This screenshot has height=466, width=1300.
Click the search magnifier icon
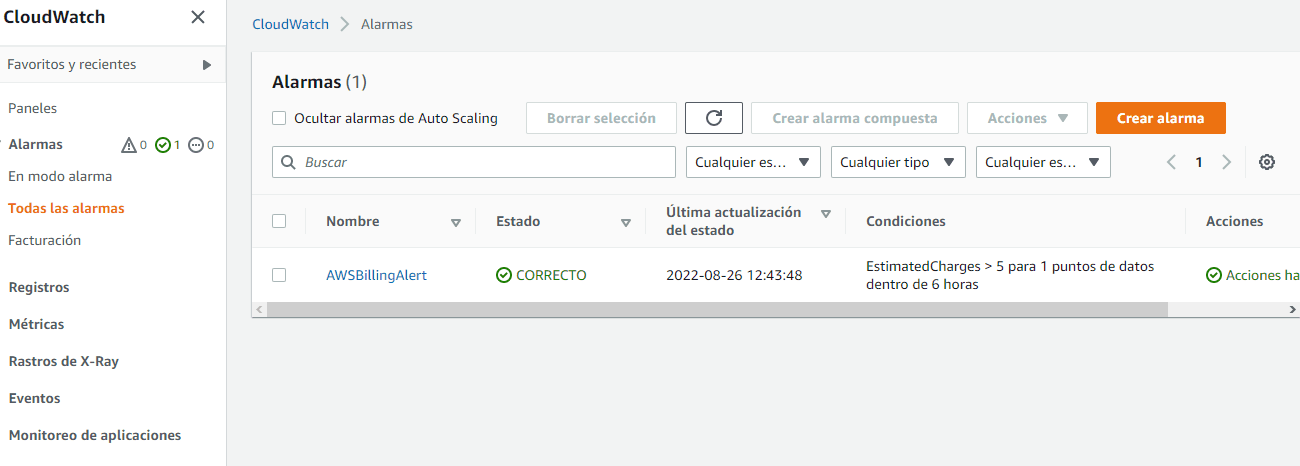tap(289, 162)
